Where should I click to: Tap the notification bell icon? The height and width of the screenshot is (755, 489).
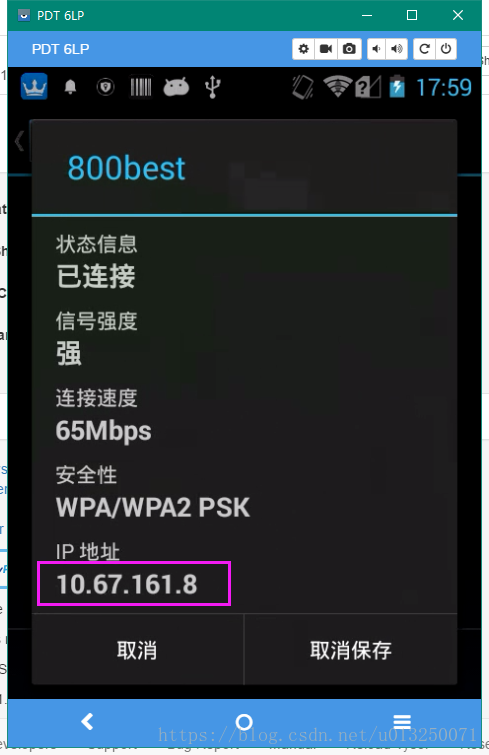click(70, 87)
